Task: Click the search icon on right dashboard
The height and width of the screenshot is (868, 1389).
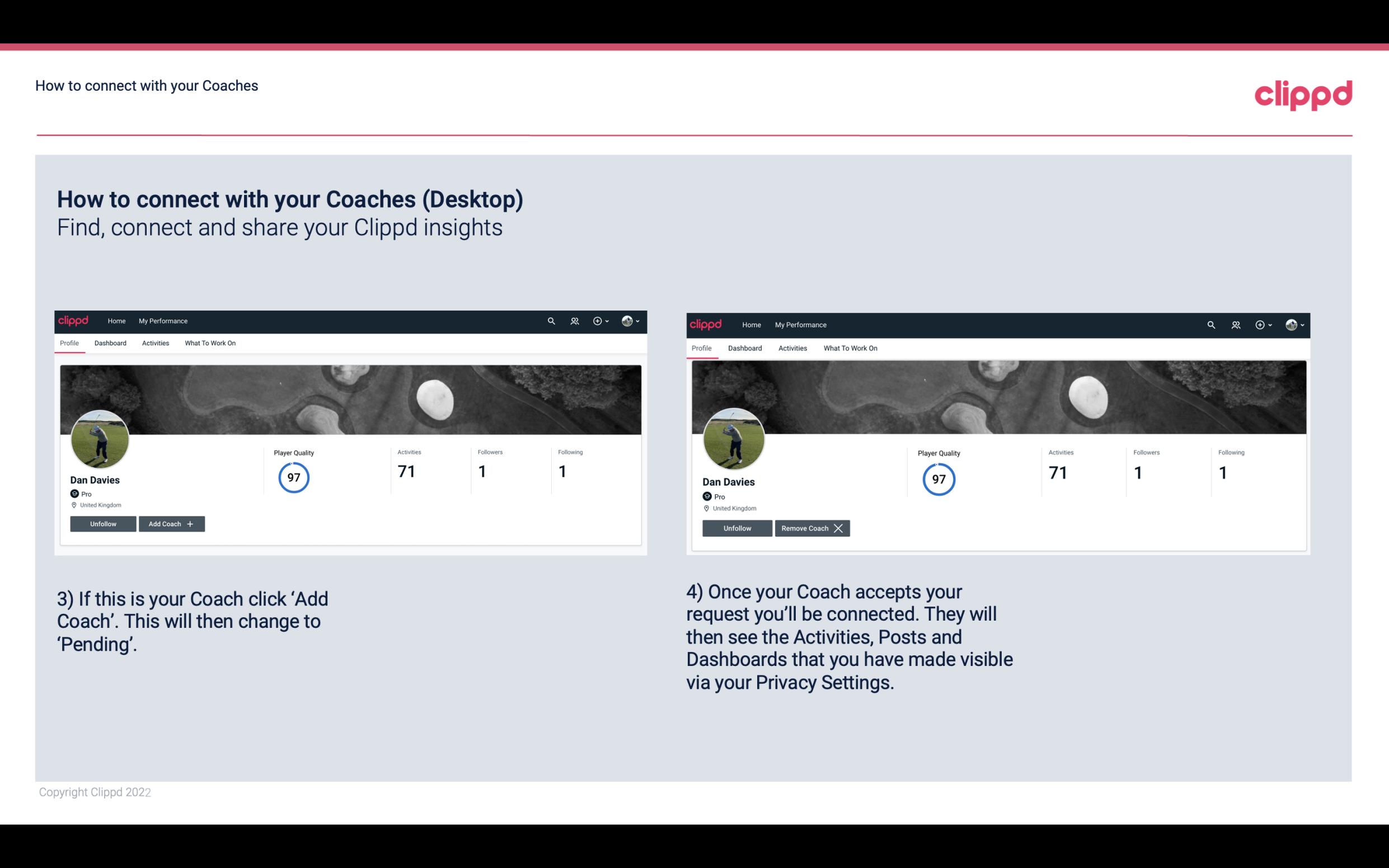Action: click(x=1211, y=324)
